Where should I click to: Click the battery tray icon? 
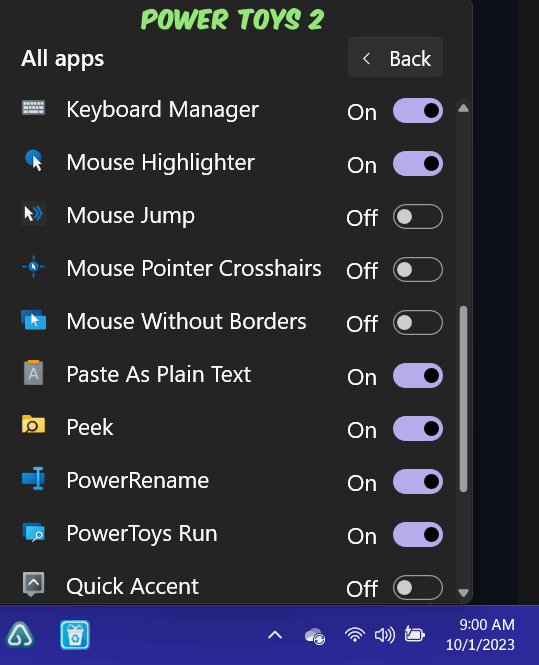[x=414, y=634]
